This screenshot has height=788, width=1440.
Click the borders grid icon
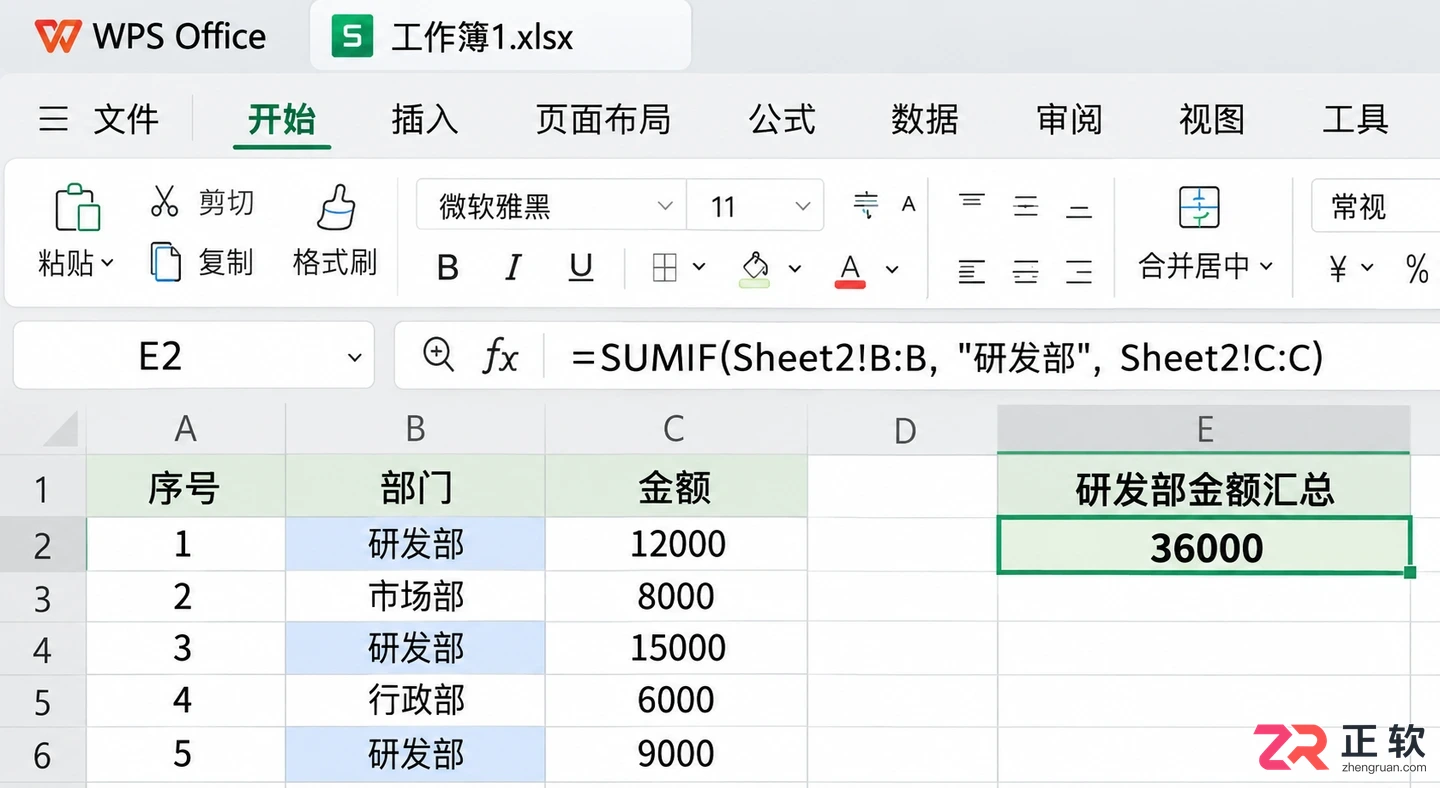tap(664, 267)
